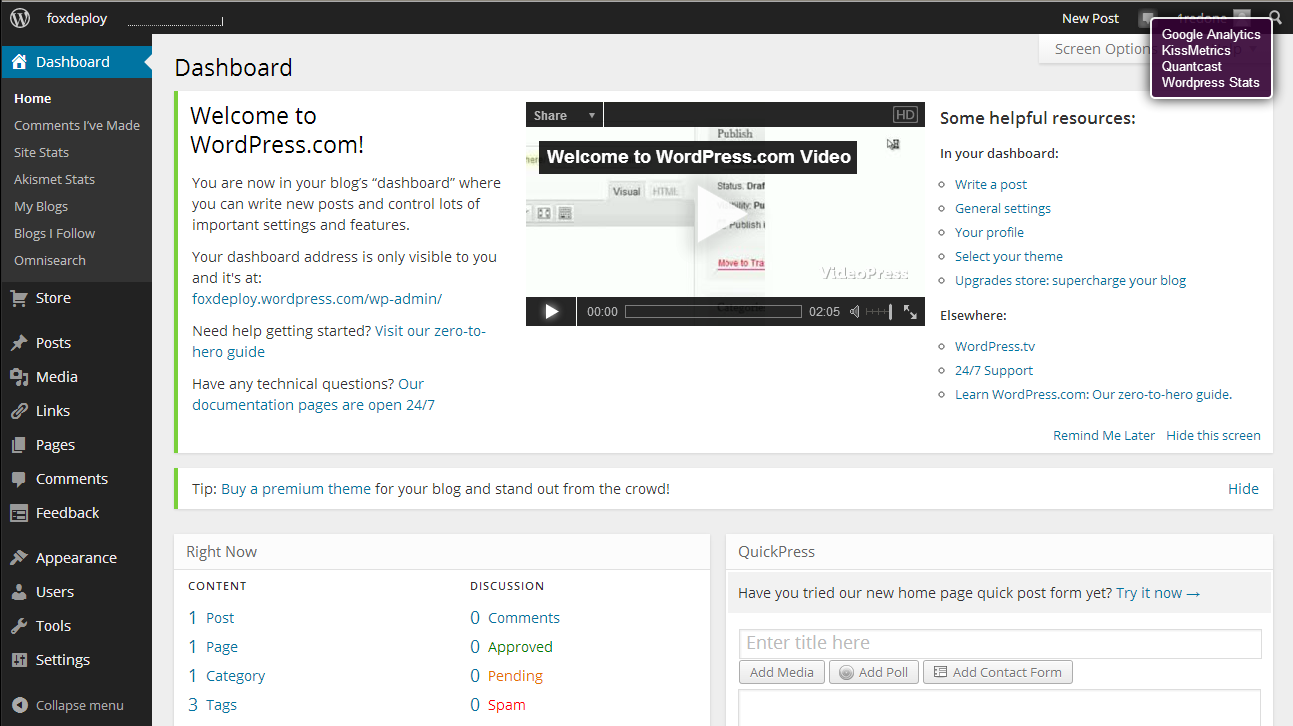Screen dimensions: 1293x726
Task: Hide the premium theme tip
Action: pyautogui.click(x=1243, y=489)
